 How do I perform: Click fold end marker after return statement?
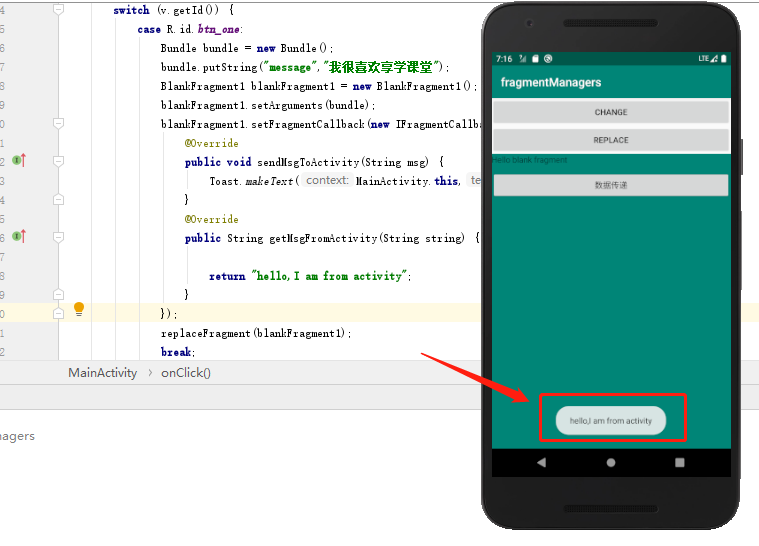pos(58,294)
